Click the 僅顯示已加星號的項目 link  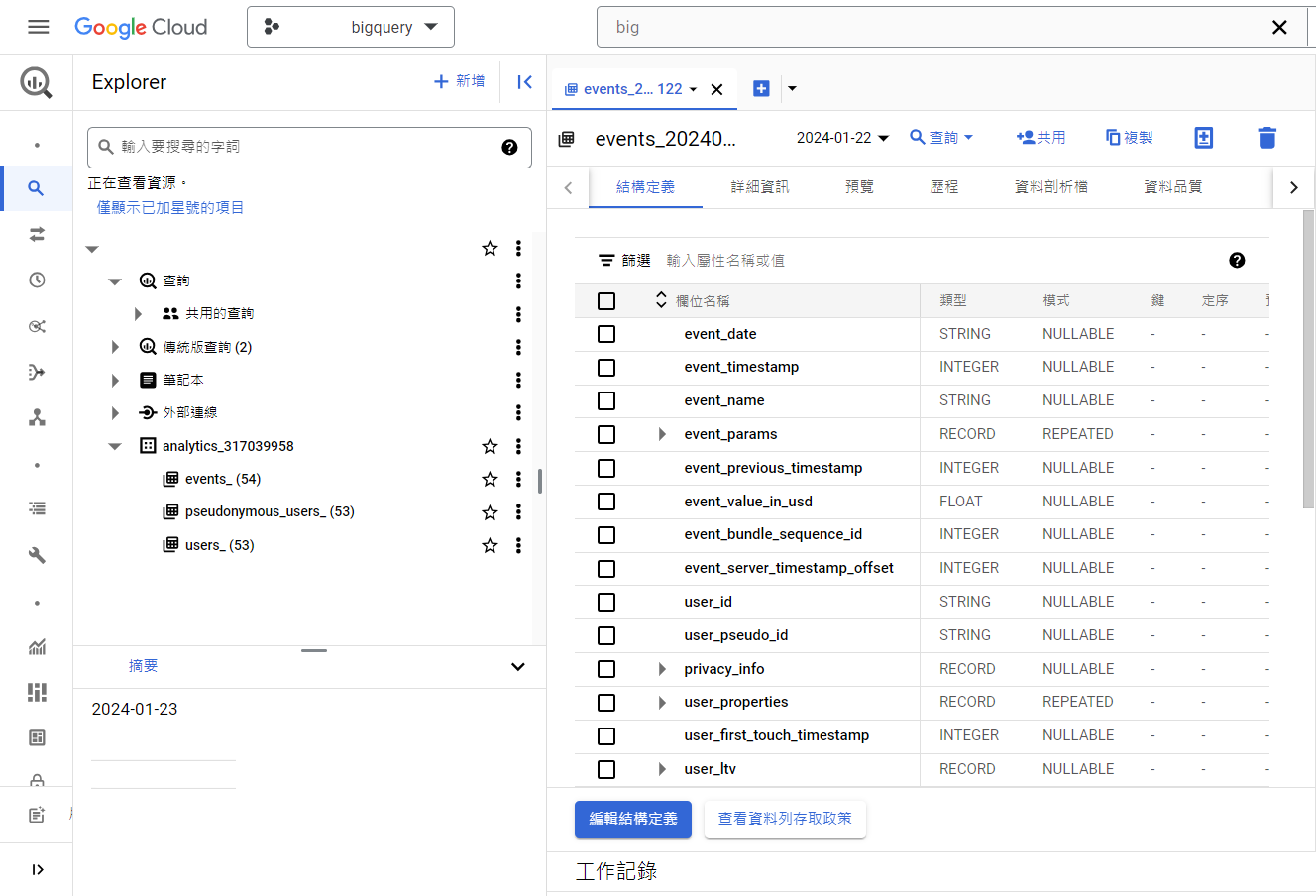coord(170,207)
